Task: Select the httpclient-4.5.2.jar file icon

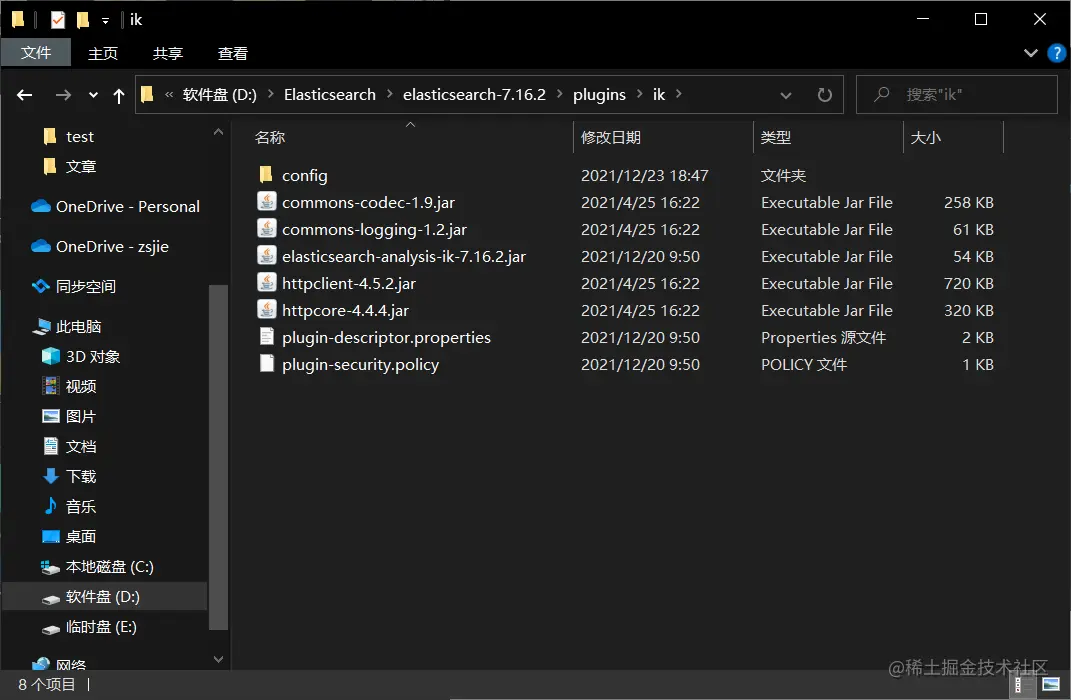Action: point(266,283)
